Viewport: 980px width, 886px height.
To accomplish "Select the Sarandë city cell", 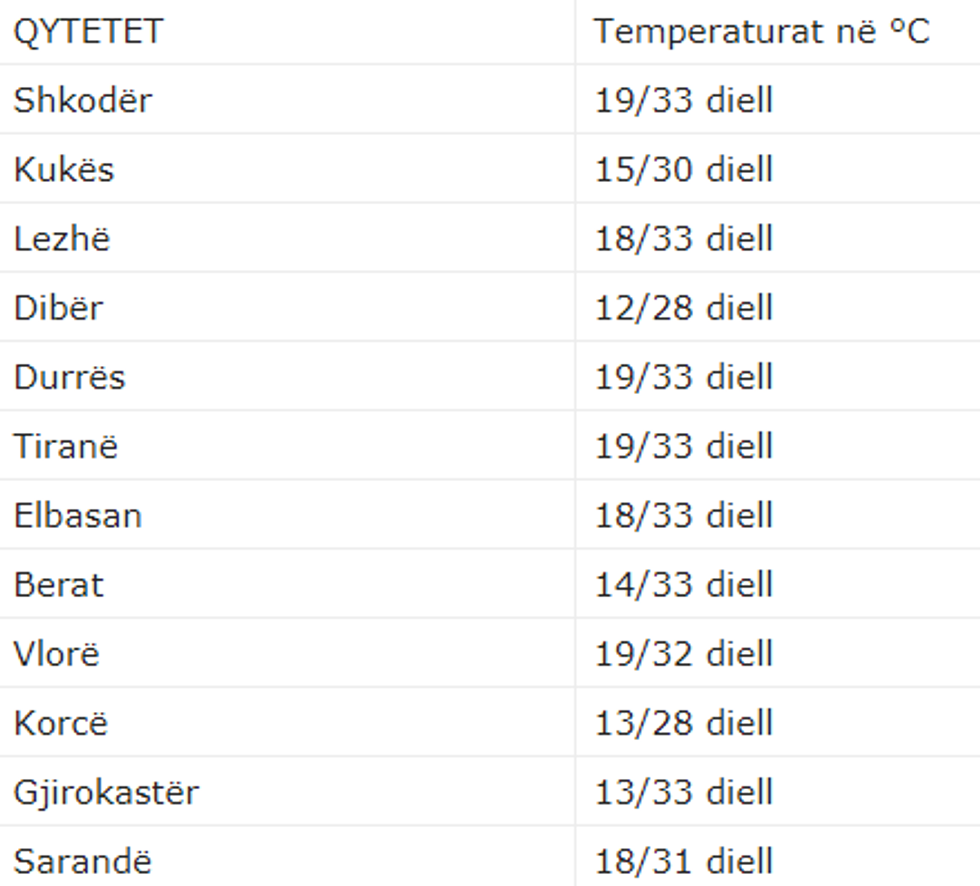I will [83, 861].
